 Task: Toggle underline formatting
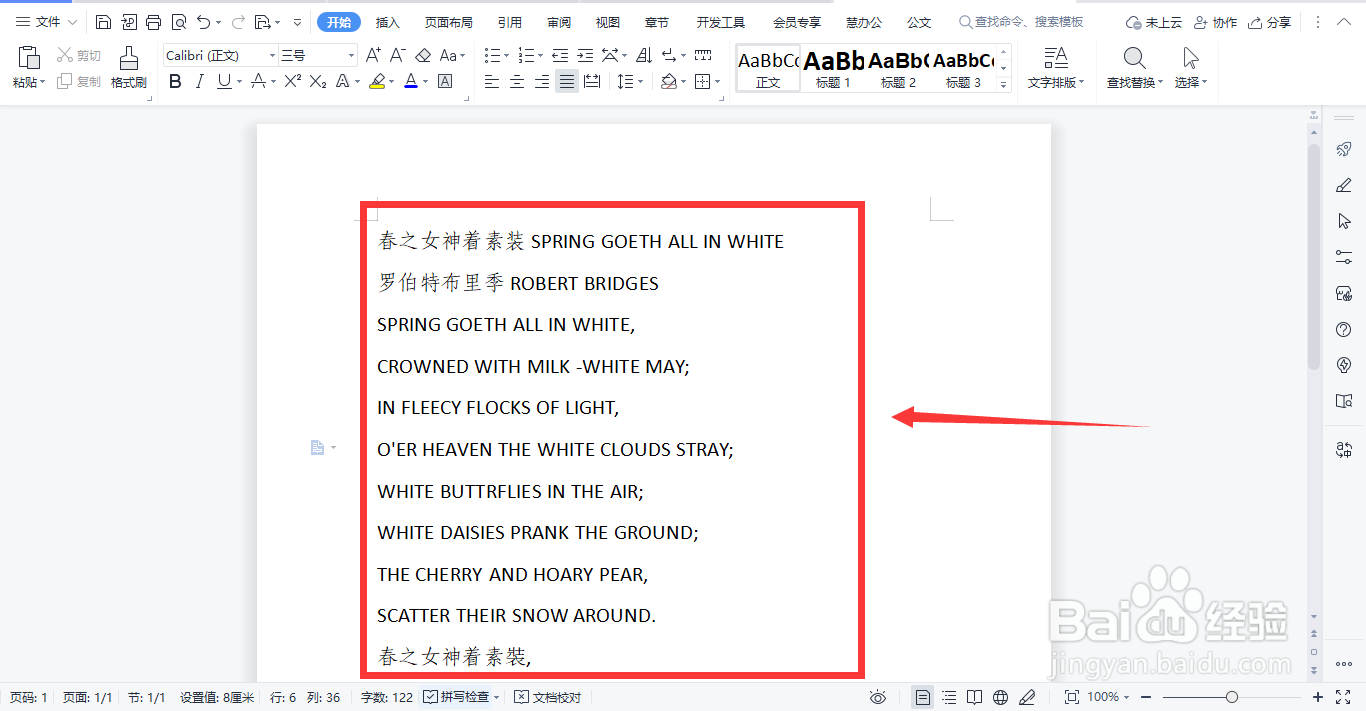[x=224, y=81]
